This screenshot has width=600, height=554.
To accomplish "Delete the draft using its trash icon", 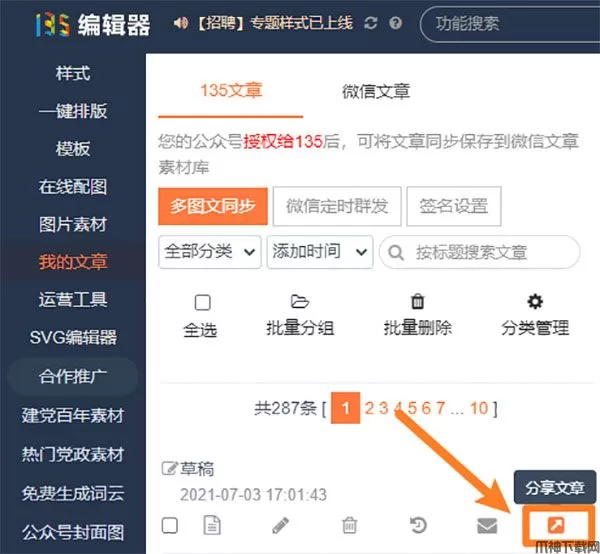I will (349, 525).
